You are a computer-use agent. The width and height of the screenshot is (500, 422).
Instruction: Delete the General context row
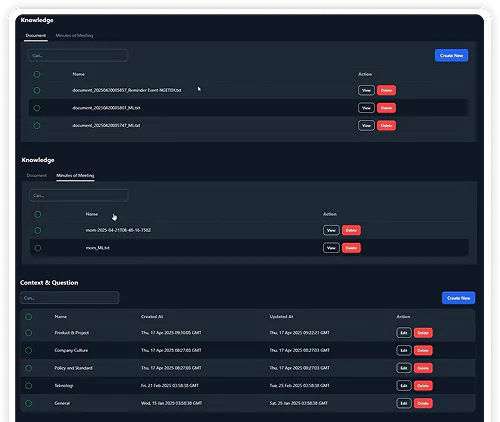(423, 403)
